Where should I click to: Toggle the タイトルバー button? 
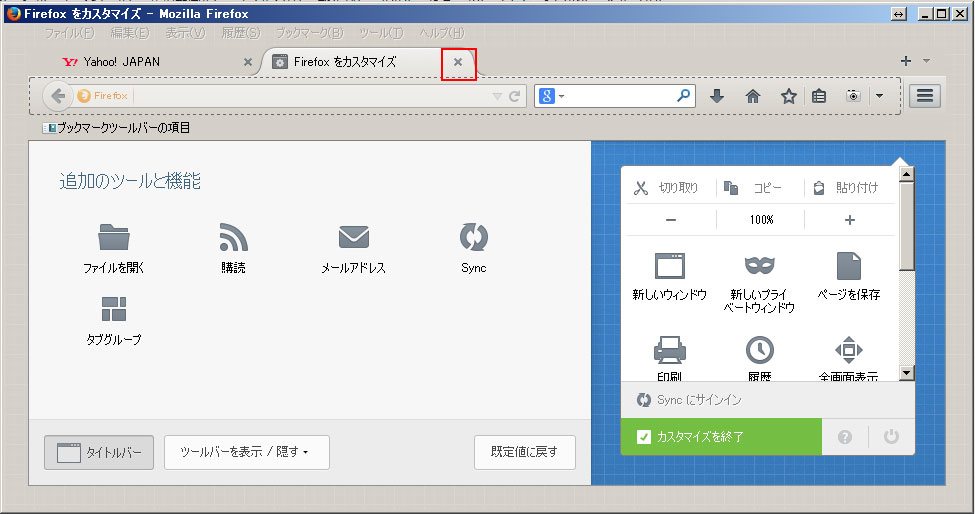tap(99, 452)
